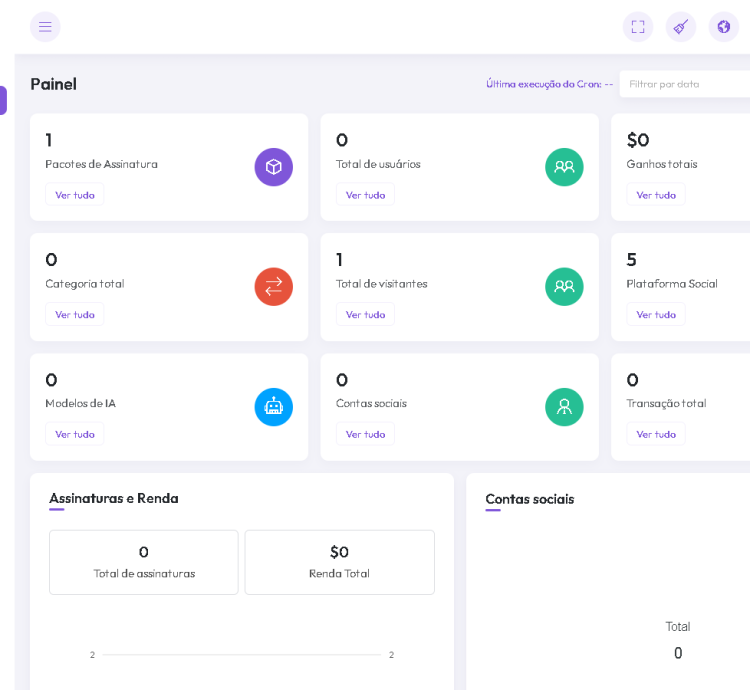This screenshot has height=690, width=750.
Task: Click the Painel page heading
Action: coord(54,84)
